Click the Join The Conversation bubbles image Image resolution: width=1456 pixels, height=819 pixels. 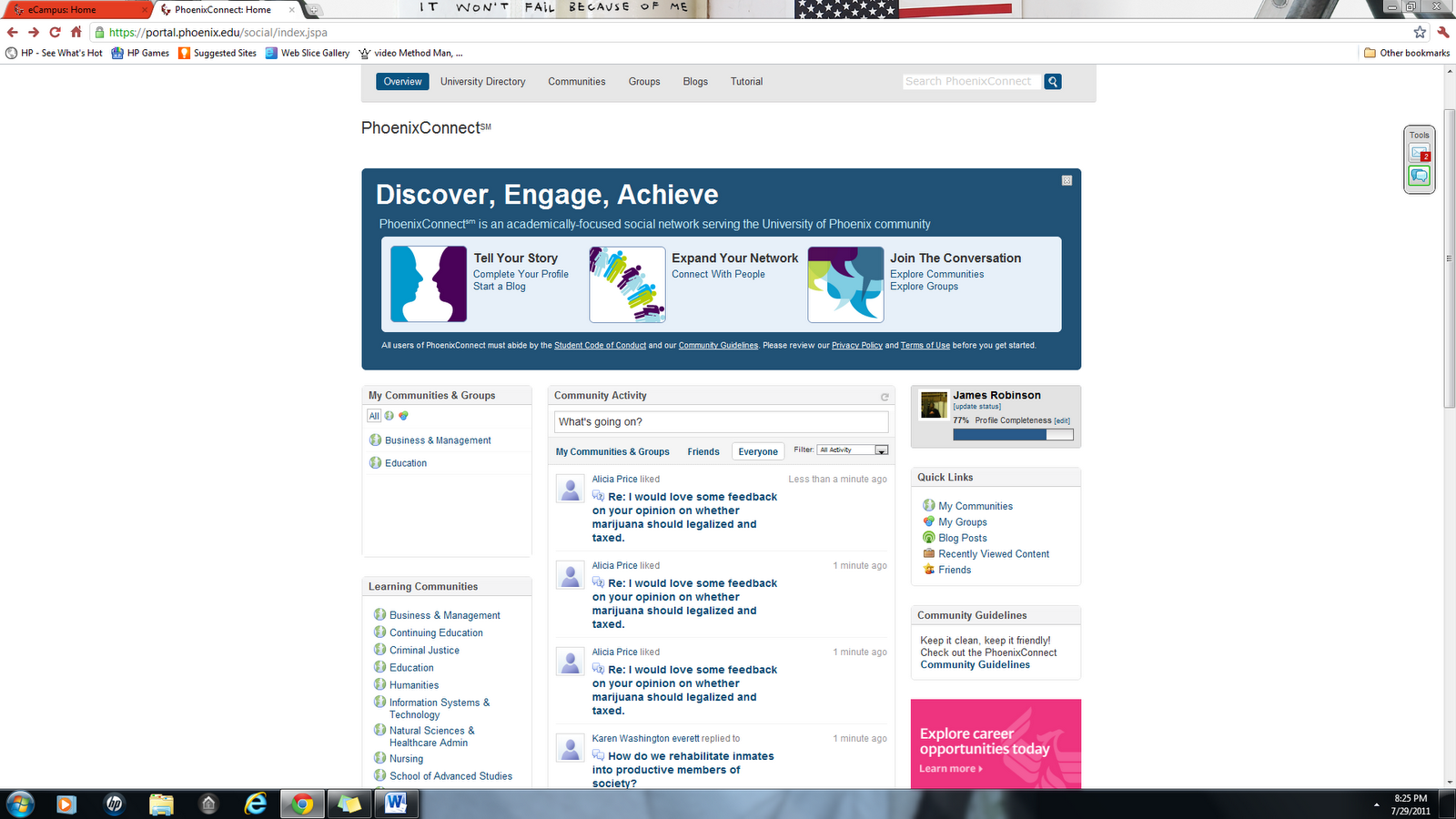tap(845, 284)
